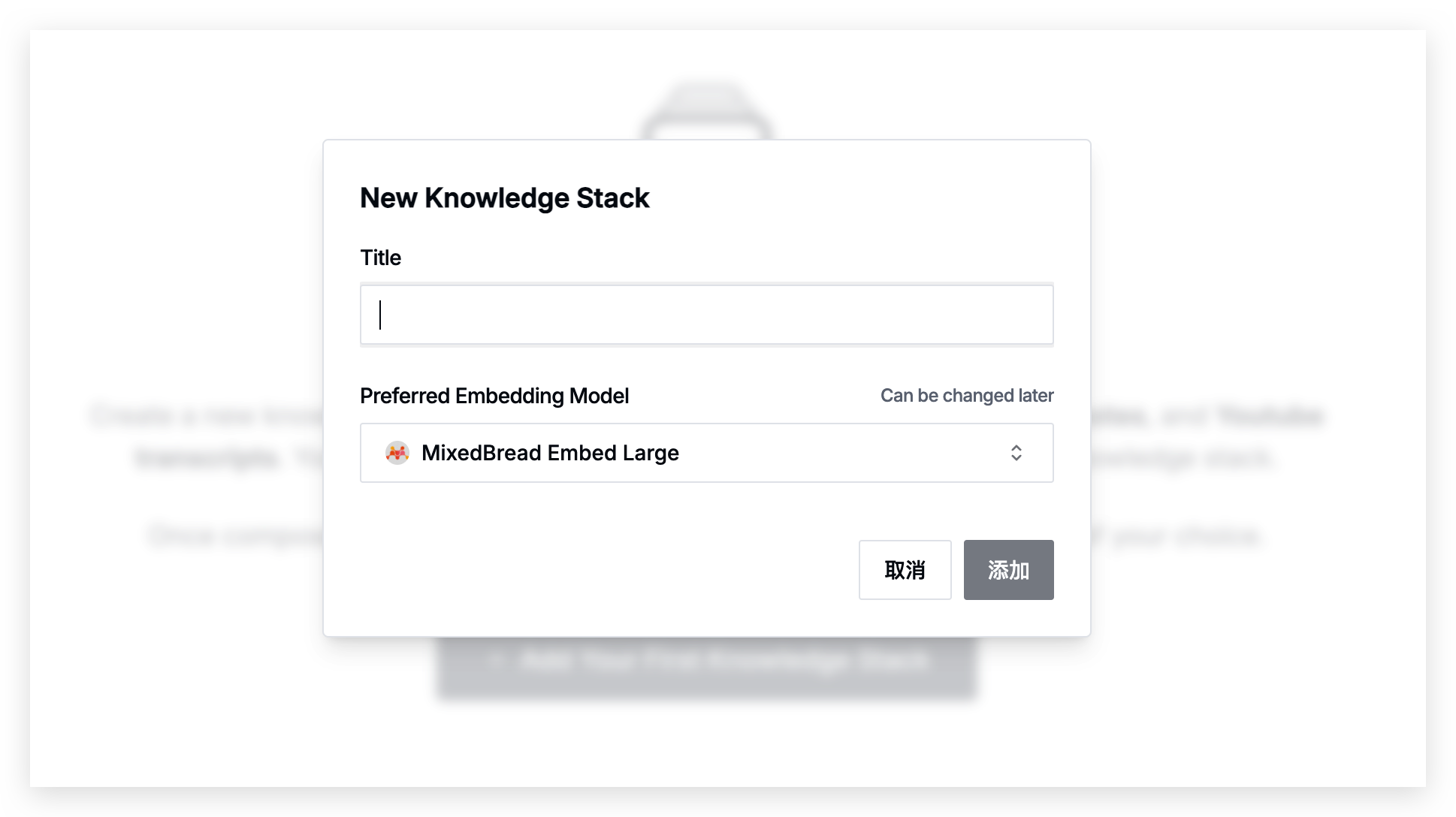Click the blurred description text on the left
Viewport: 1456px width, 817px height.
tap(207, 436)
